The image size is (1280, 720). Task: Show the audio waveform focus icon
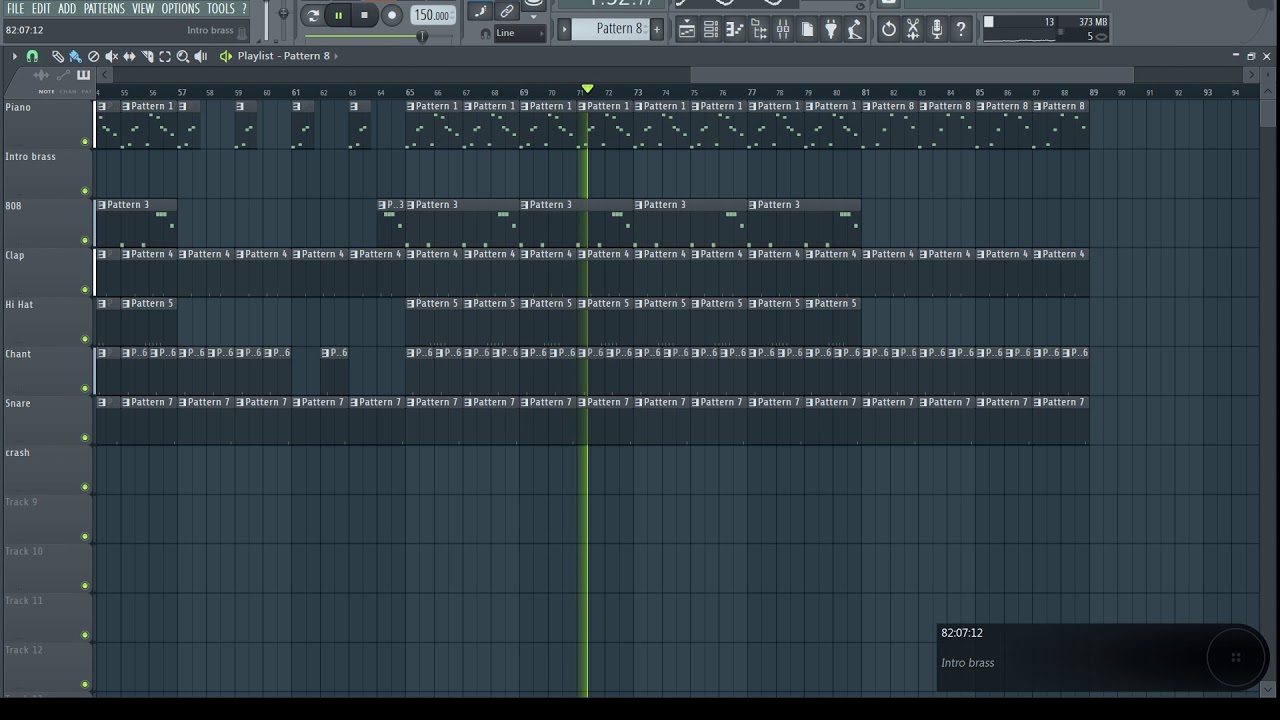tap(41, 75)
